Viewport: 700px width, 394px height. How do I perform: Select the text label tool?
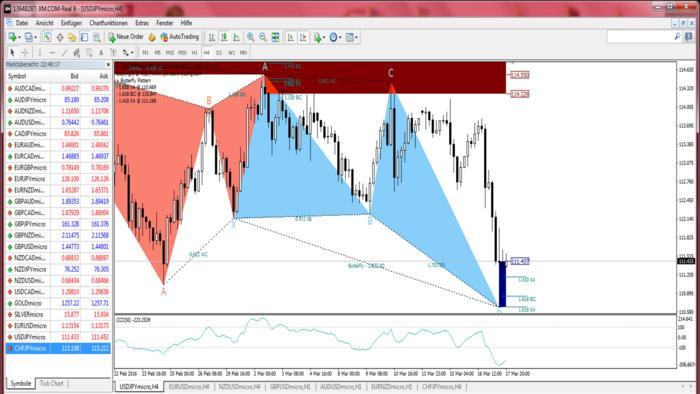pyautogui.click(x=113, y=53)
